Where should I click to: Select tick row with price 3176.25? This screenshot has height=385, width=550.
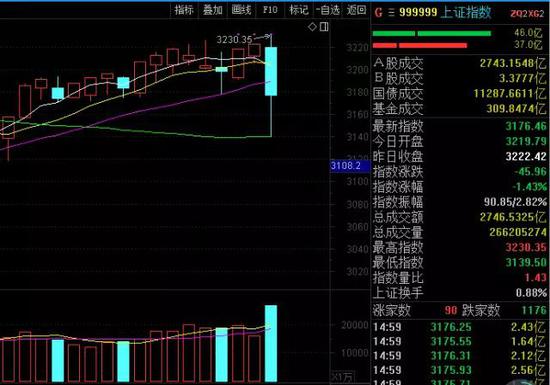(x=460, y=327)
